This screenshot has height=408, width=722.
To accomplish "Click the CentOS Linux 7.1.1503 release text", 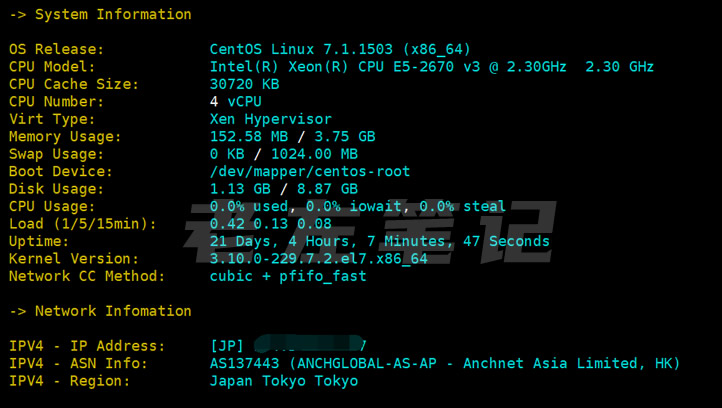I will click(340, 49).
